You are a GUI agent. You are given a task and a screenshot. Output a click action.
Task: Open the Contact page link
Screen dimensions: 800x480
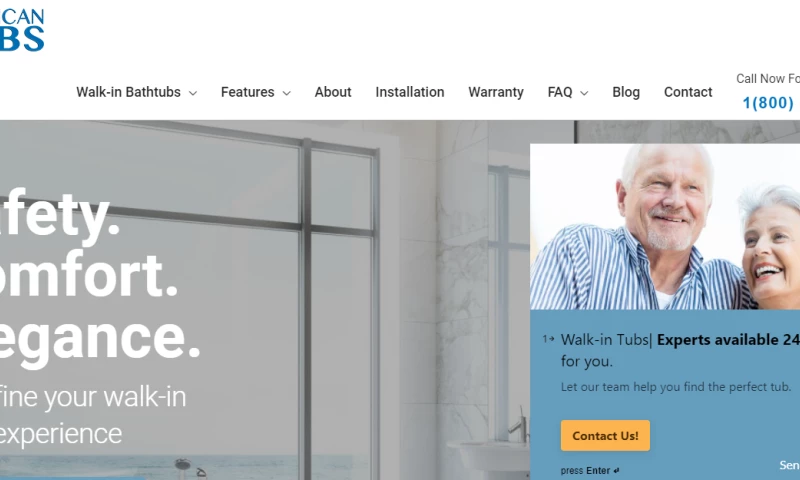(x=688, y=92)
